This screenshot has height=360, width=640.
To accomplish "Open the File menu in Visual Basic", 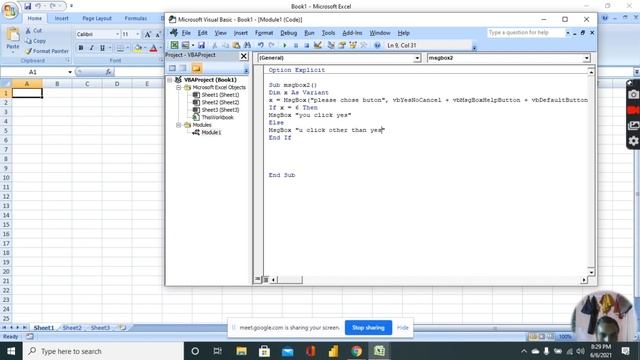I will click(186, 33).
